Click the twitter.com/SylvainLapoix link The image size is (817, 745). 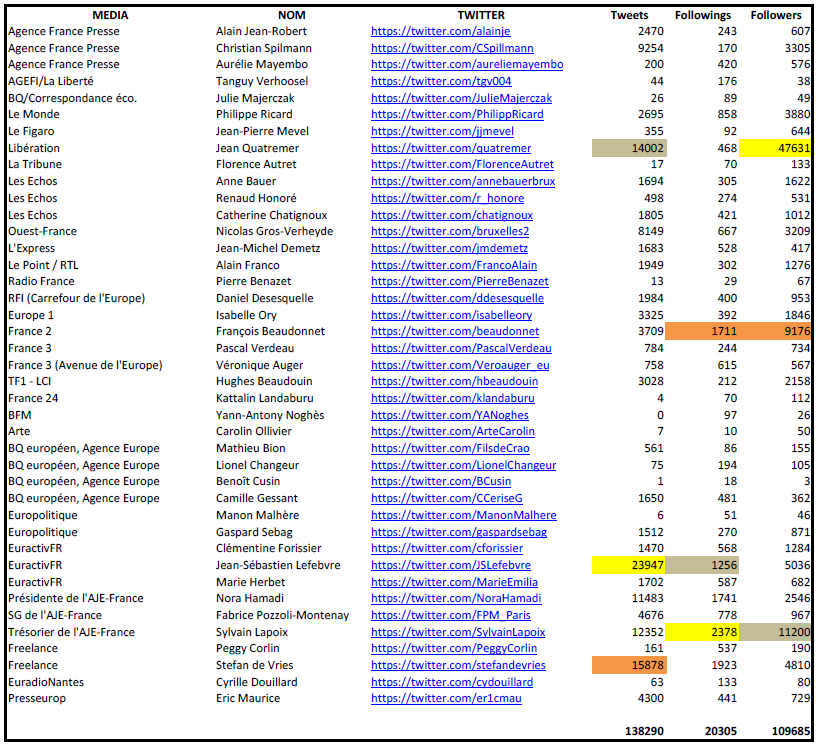[x=458, y=632]
